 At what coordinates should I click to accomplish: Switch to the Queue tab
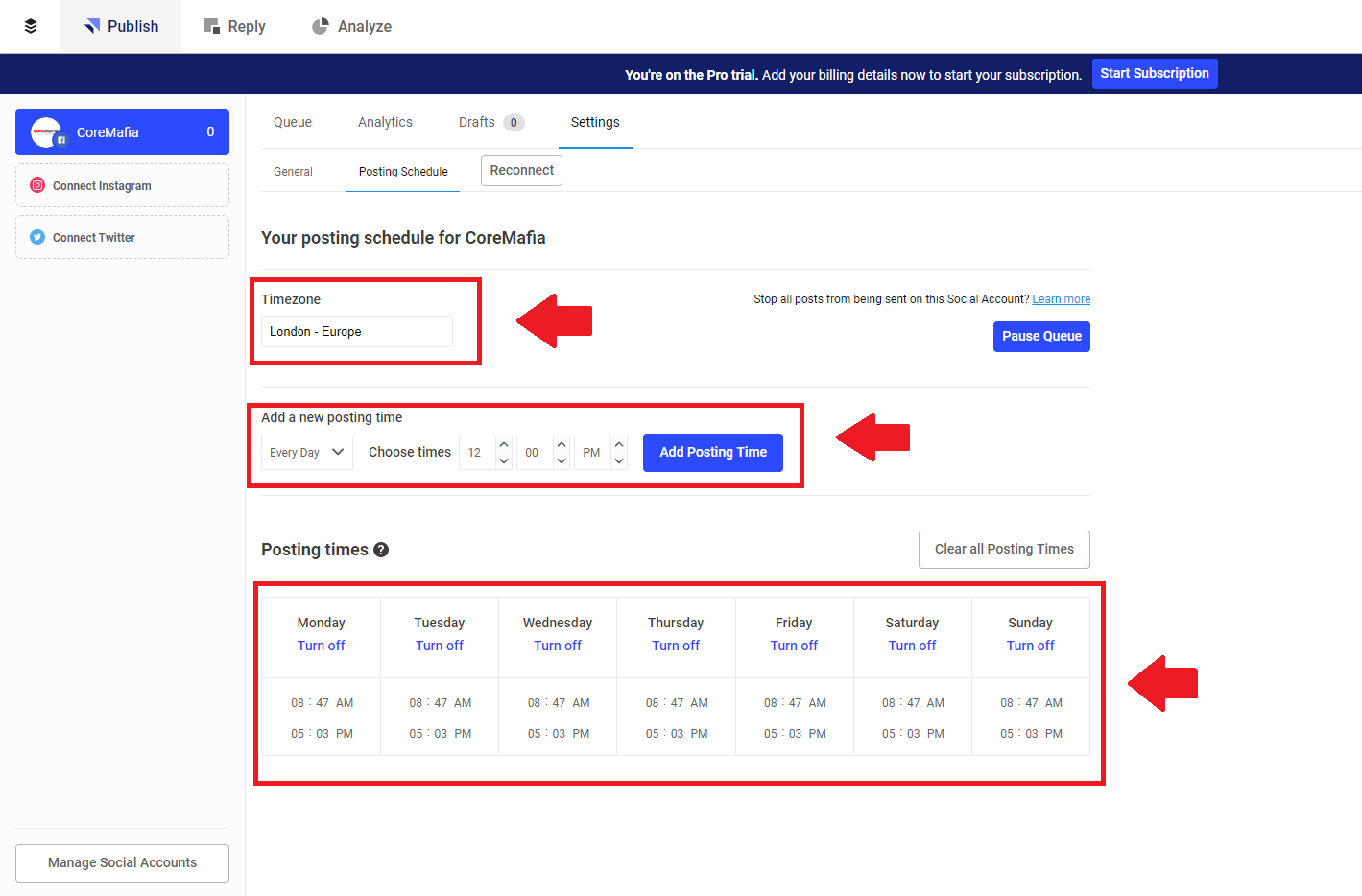(293, 122)
